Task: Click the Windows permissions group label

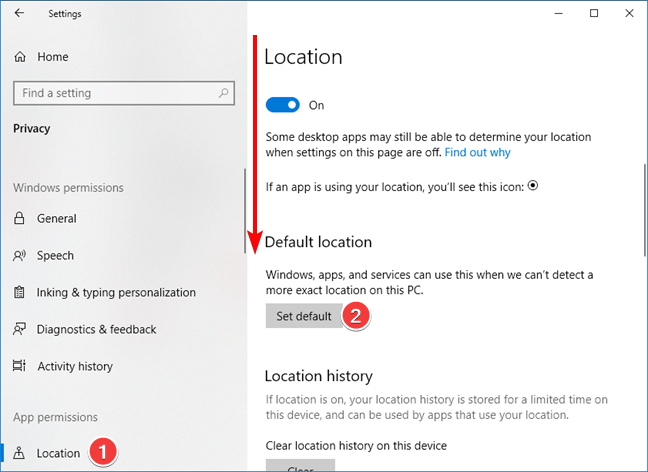Action: coord(68,188)
